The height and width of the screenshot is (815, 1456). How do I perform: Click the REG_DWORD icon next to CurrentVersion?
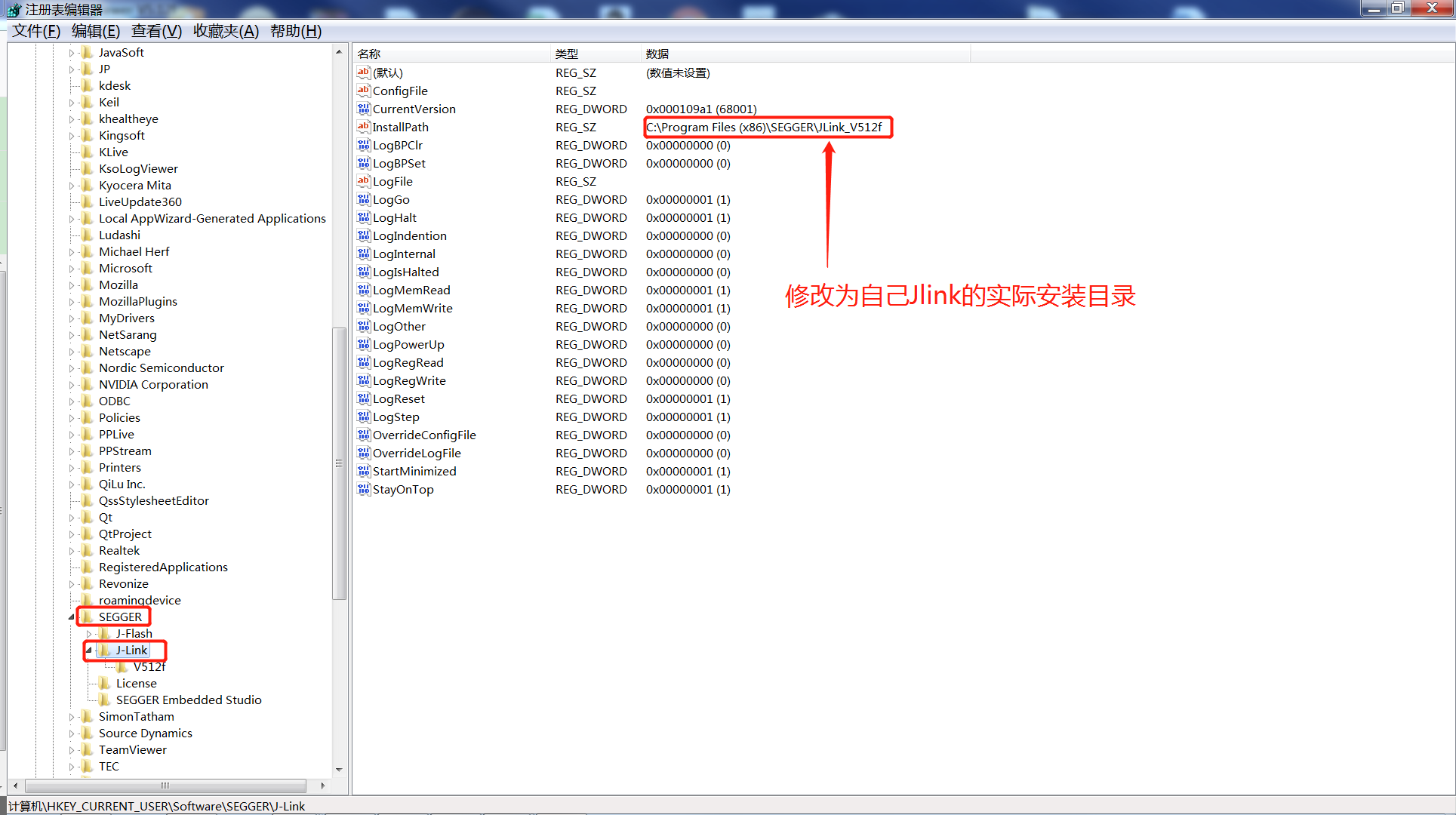point(363,109)
